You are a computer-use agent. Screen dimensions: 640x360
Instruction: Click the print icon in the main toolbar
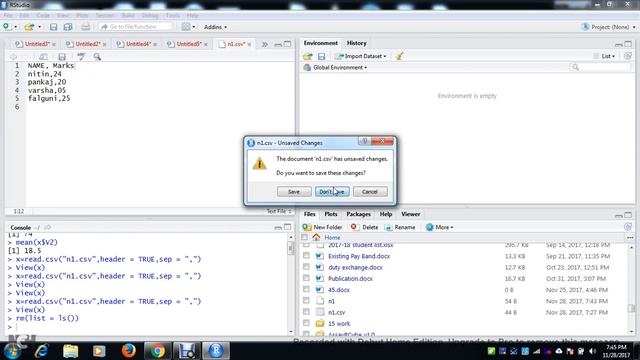(x=85, y=27)
